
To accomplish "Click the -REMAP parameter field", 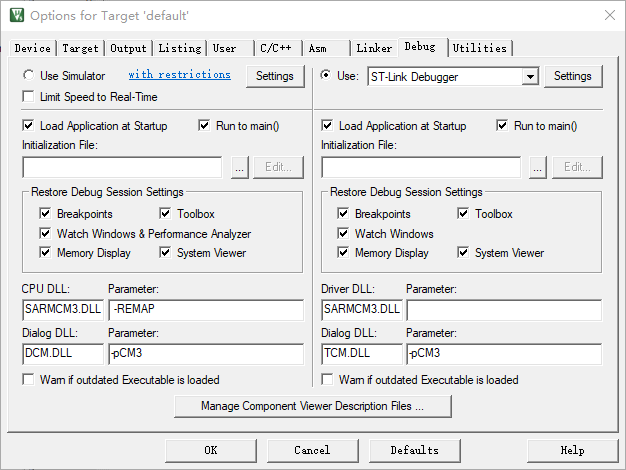I will click(x=206, y=310).
